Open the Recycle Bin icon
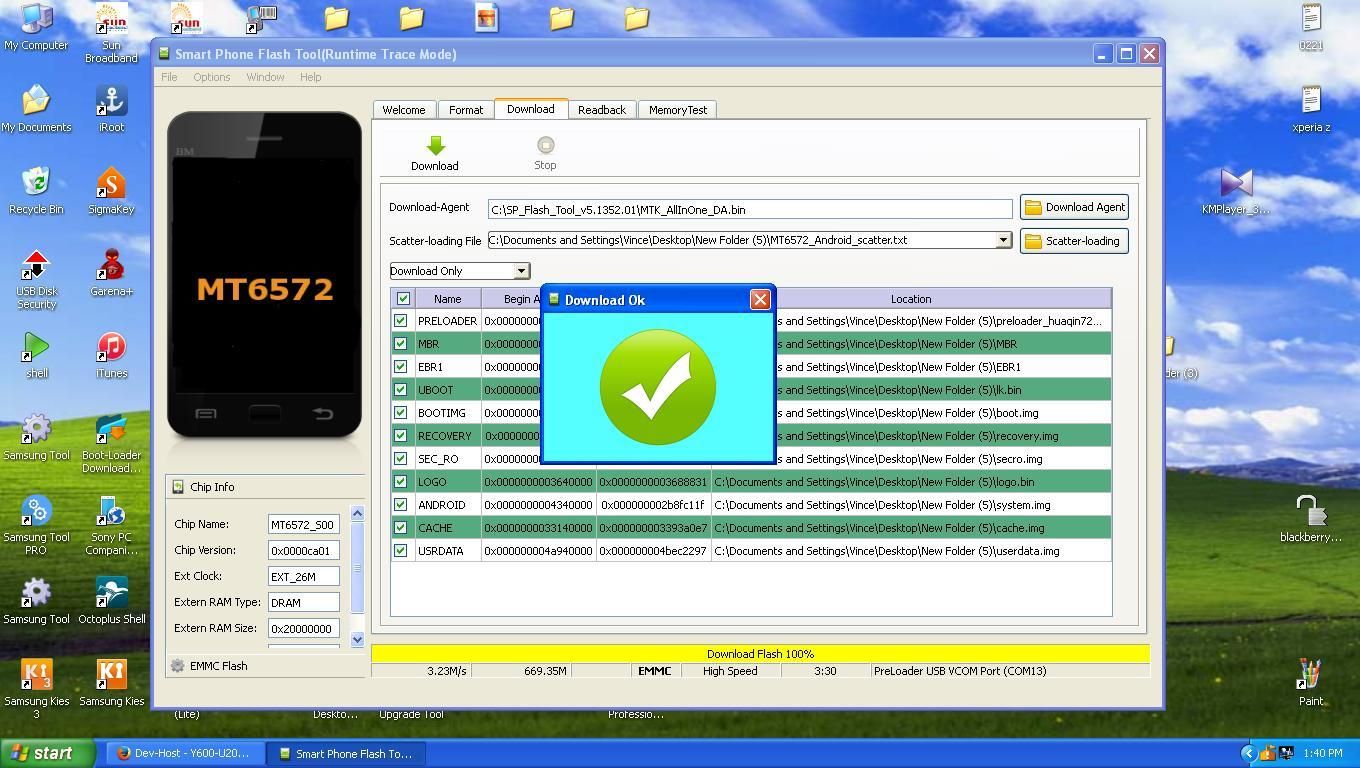The width and height of the screenshot is (1360, 768). point(36,183)
